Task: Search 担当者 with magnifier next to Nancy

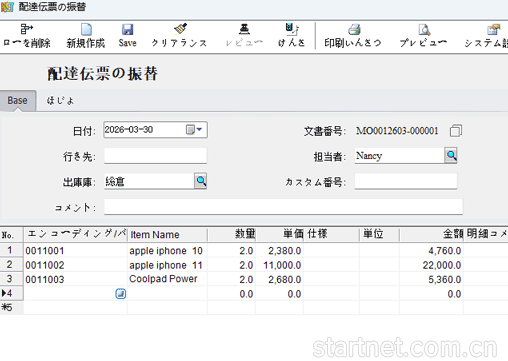Action: click(451, 155)
